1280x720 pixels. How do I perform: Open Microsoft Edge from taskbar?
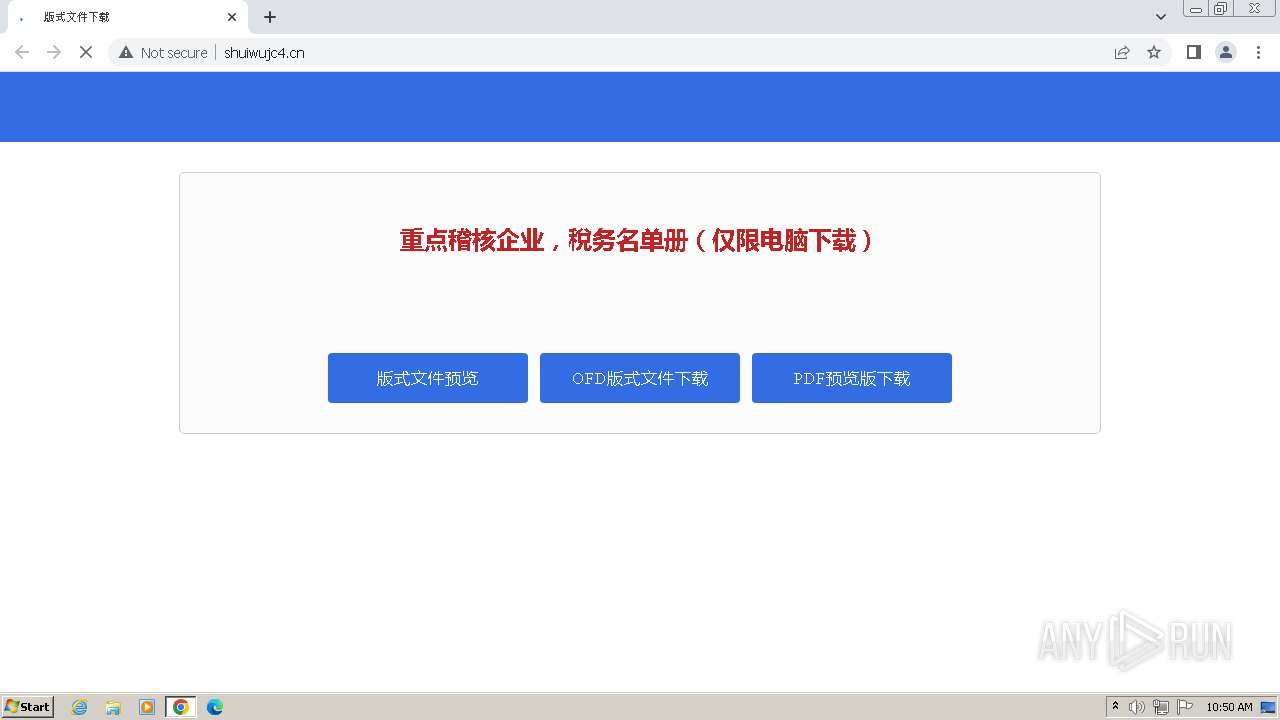(215, 707)
